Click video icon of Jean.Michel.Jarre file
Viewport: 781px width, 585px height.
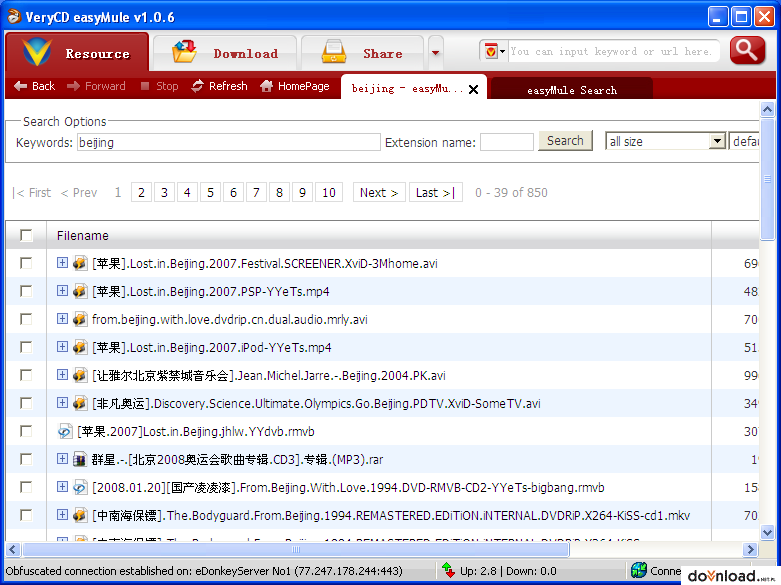80,375
